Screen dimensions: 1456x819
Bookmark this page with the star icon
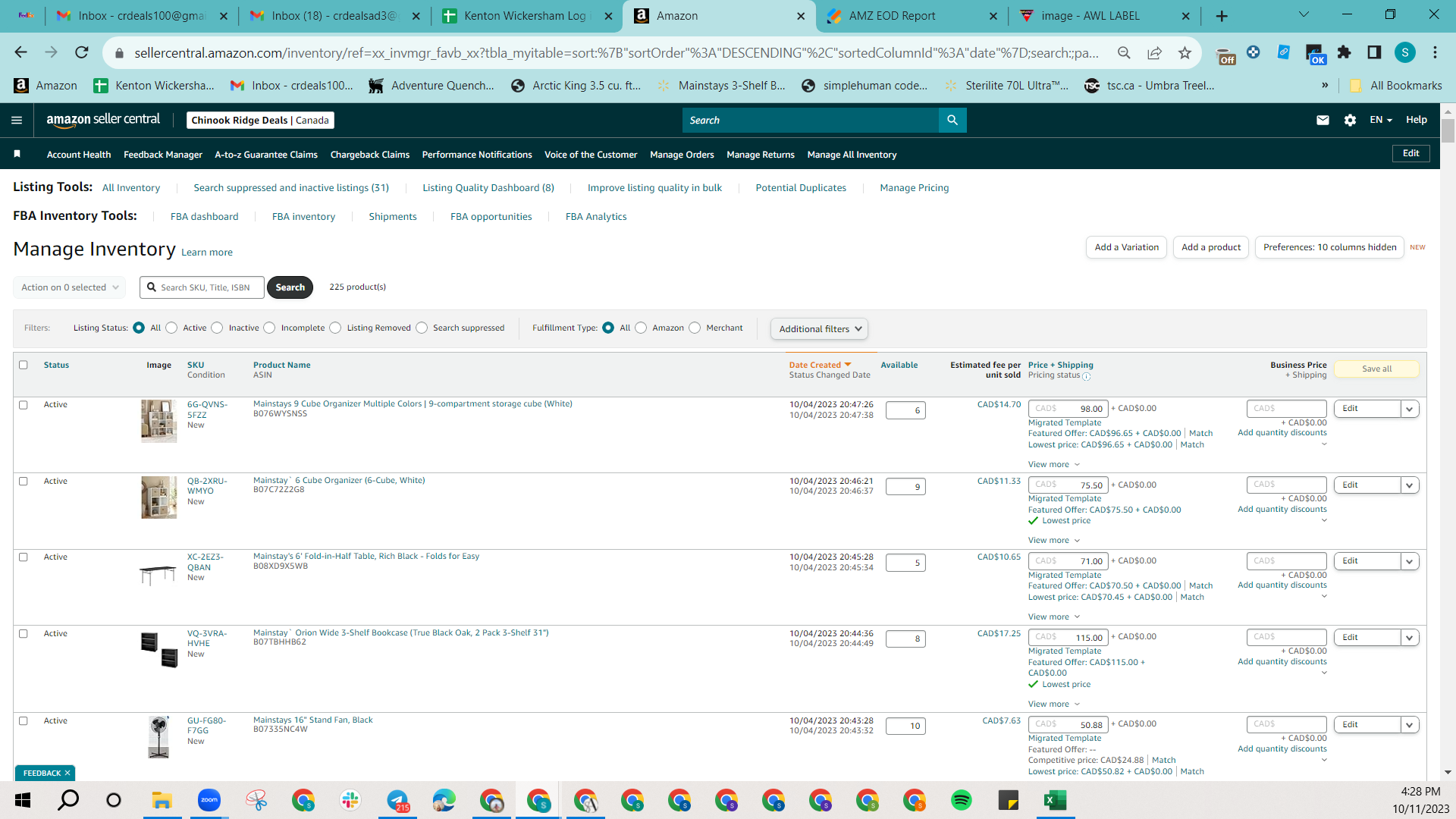pyautogui.click(x=1185, y=52)
